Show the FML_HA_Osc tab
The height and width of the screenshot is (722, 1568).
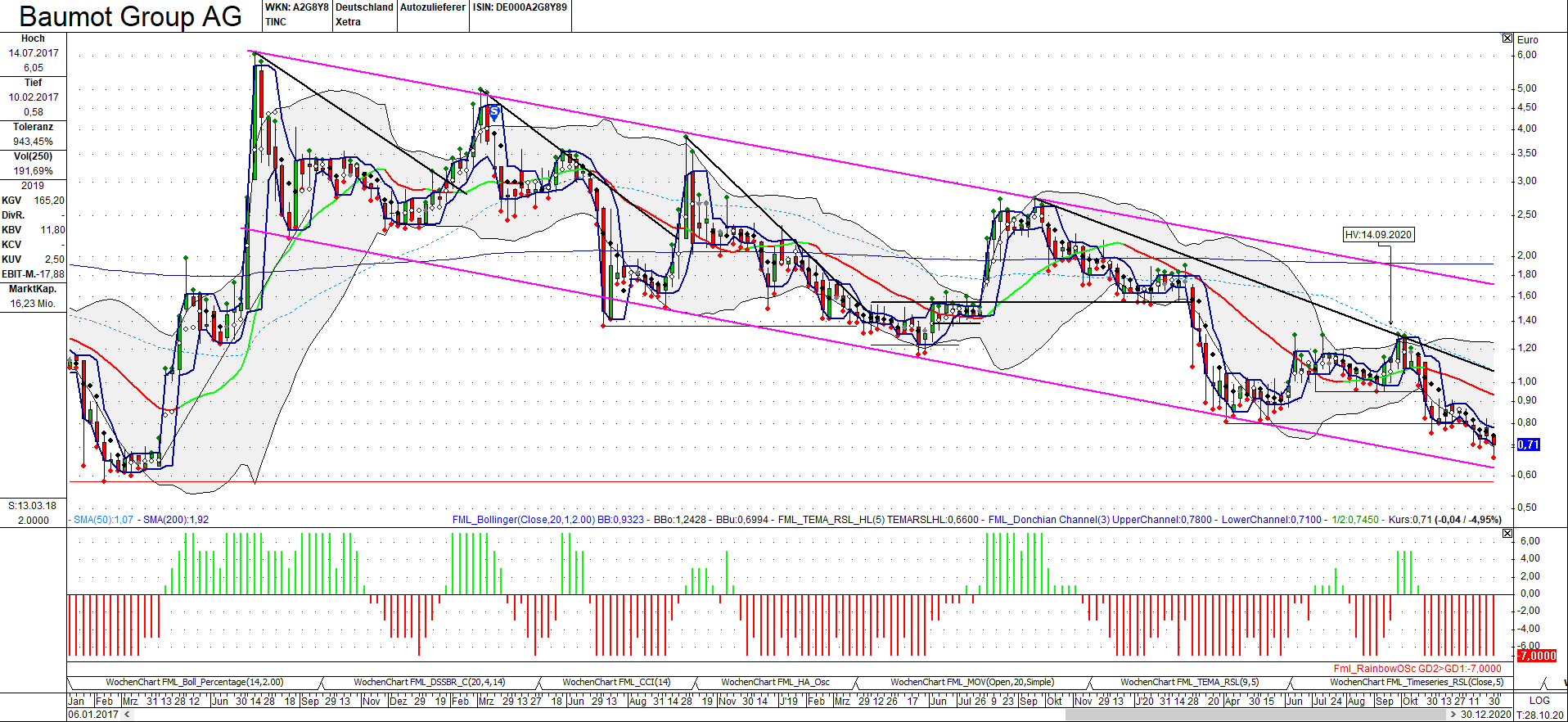tap(775, 682)
